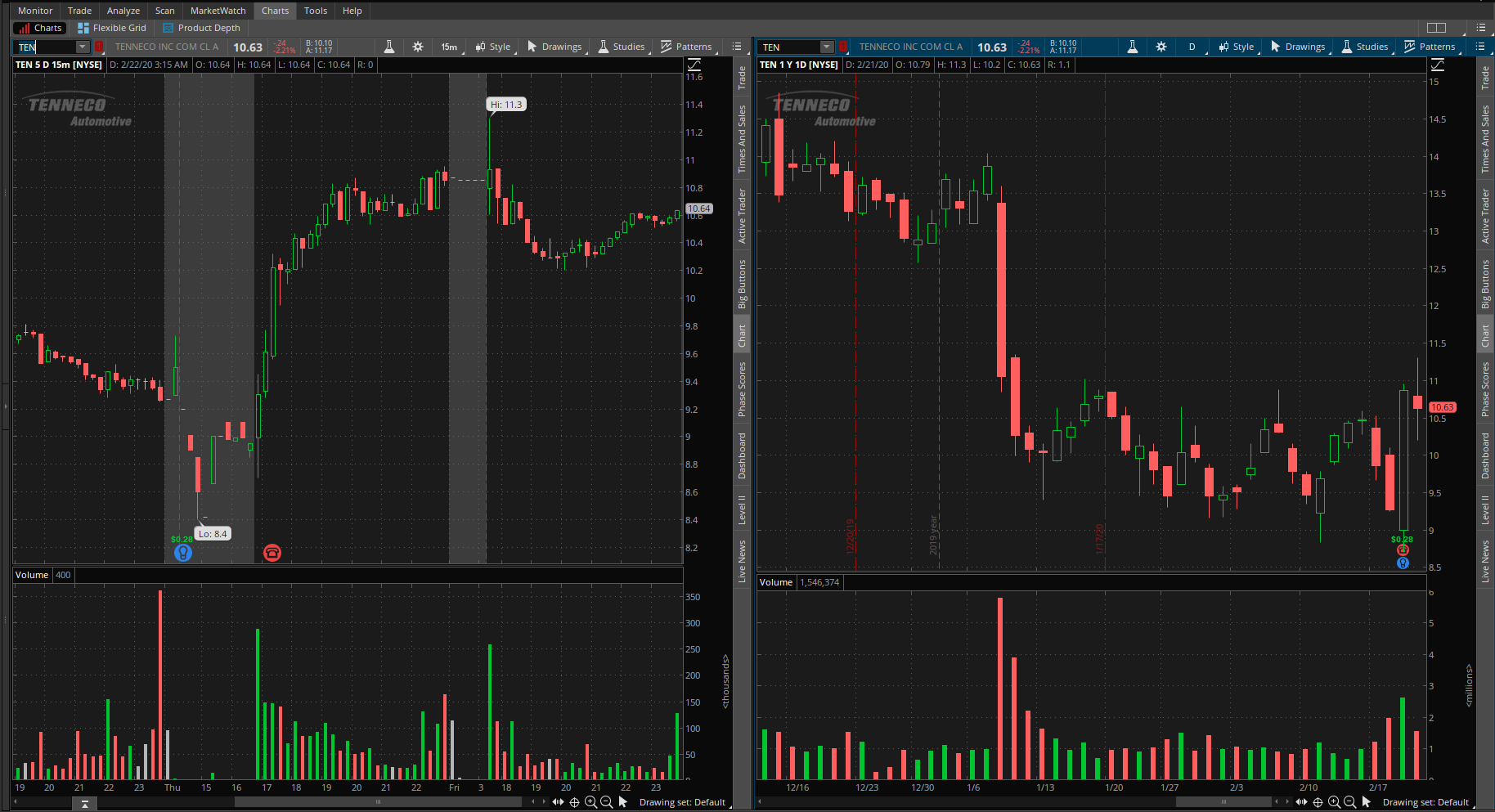Click the phone event icon on the left chart

[x=272, y=553]
